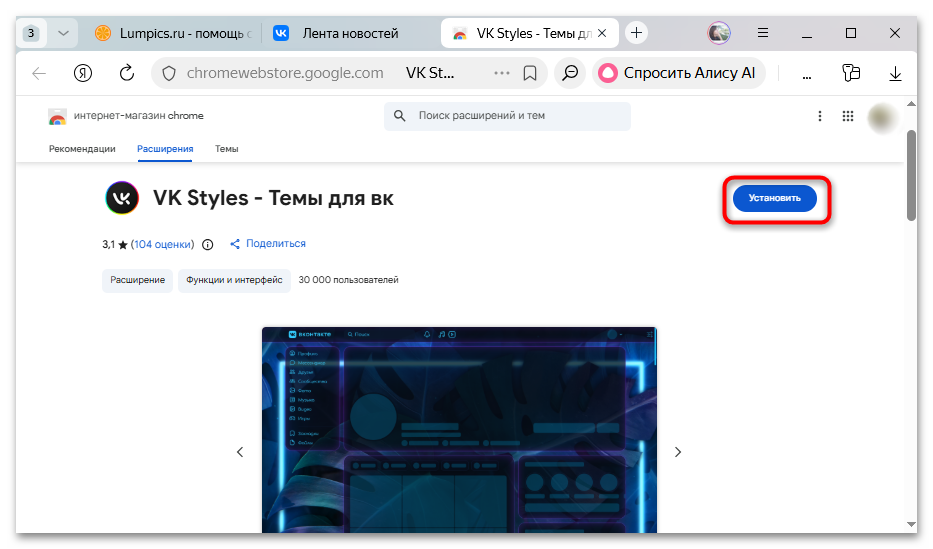Screen dimensions: 933x549
Task: Click the 30 000 пользователей text
Action: (348, 280)
